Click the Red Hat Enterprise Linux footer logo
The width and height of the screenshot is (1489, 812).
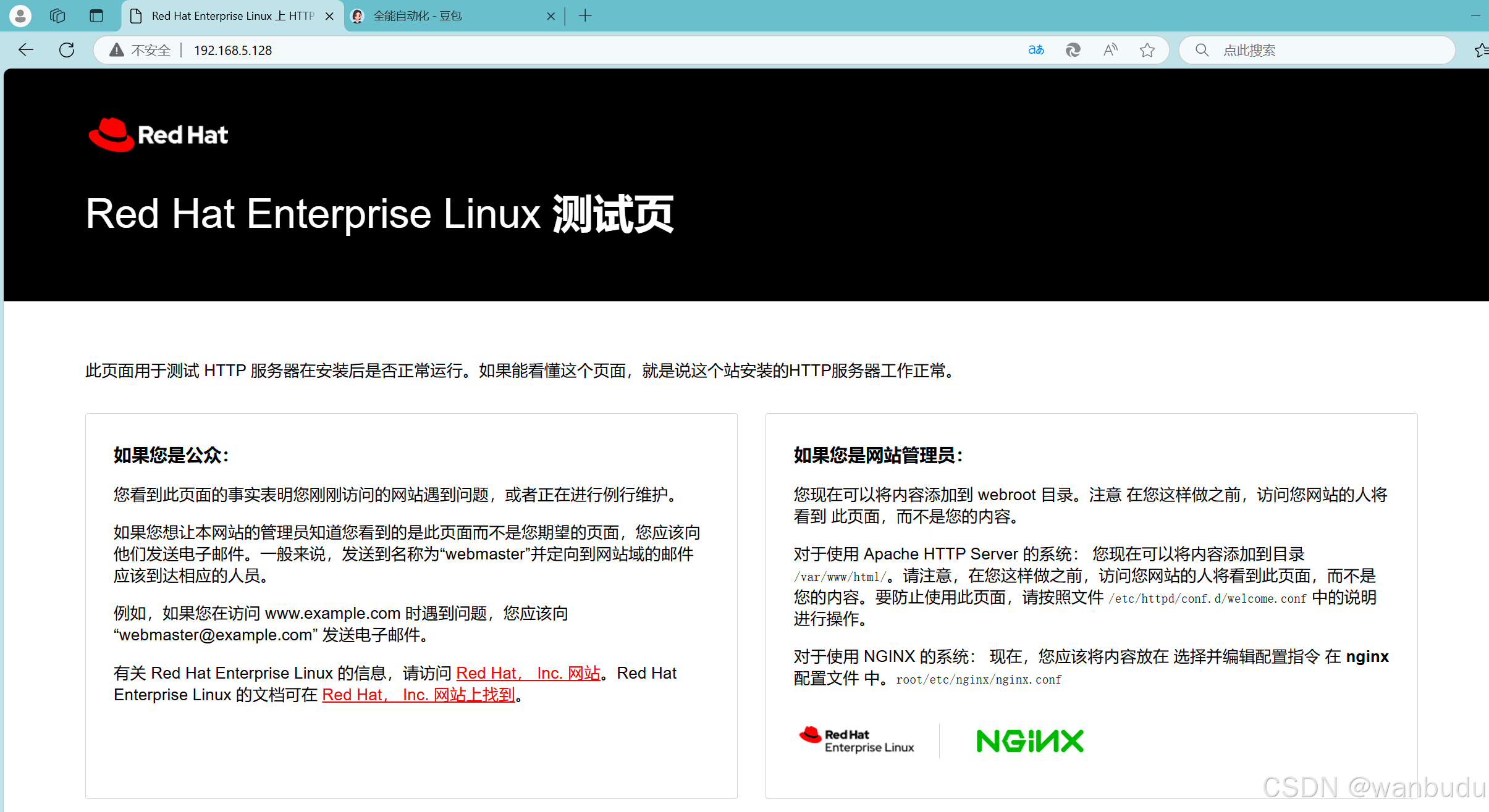856,740
